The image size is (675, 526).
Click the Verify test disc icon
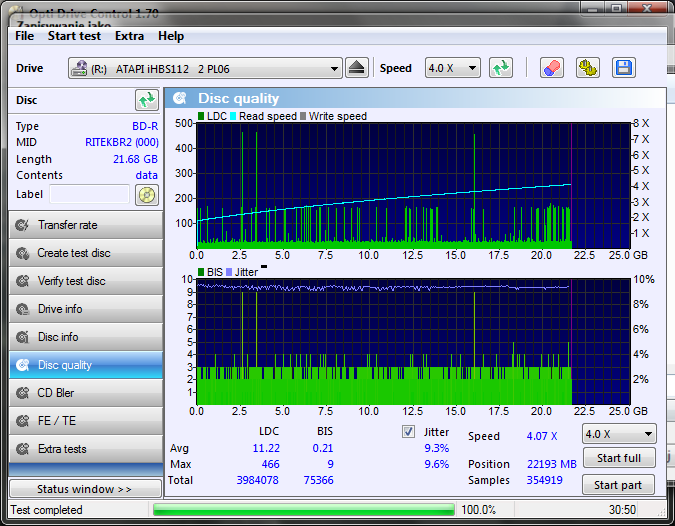coord(22,281)
